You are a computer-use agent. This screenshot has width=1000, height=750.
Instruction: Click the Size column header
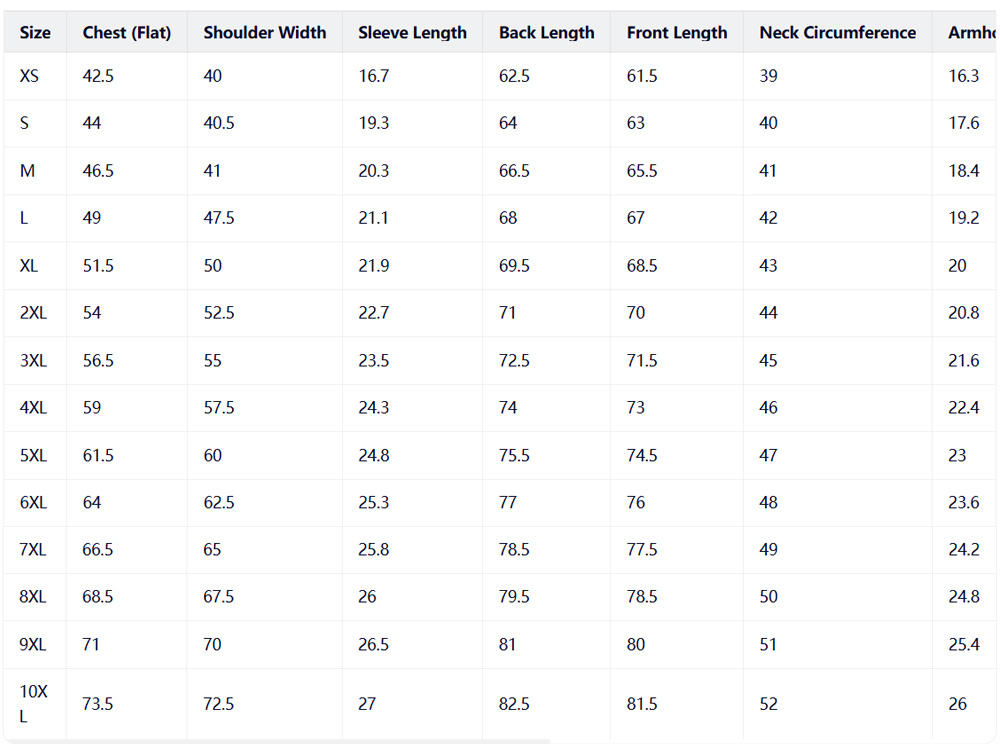35,33
